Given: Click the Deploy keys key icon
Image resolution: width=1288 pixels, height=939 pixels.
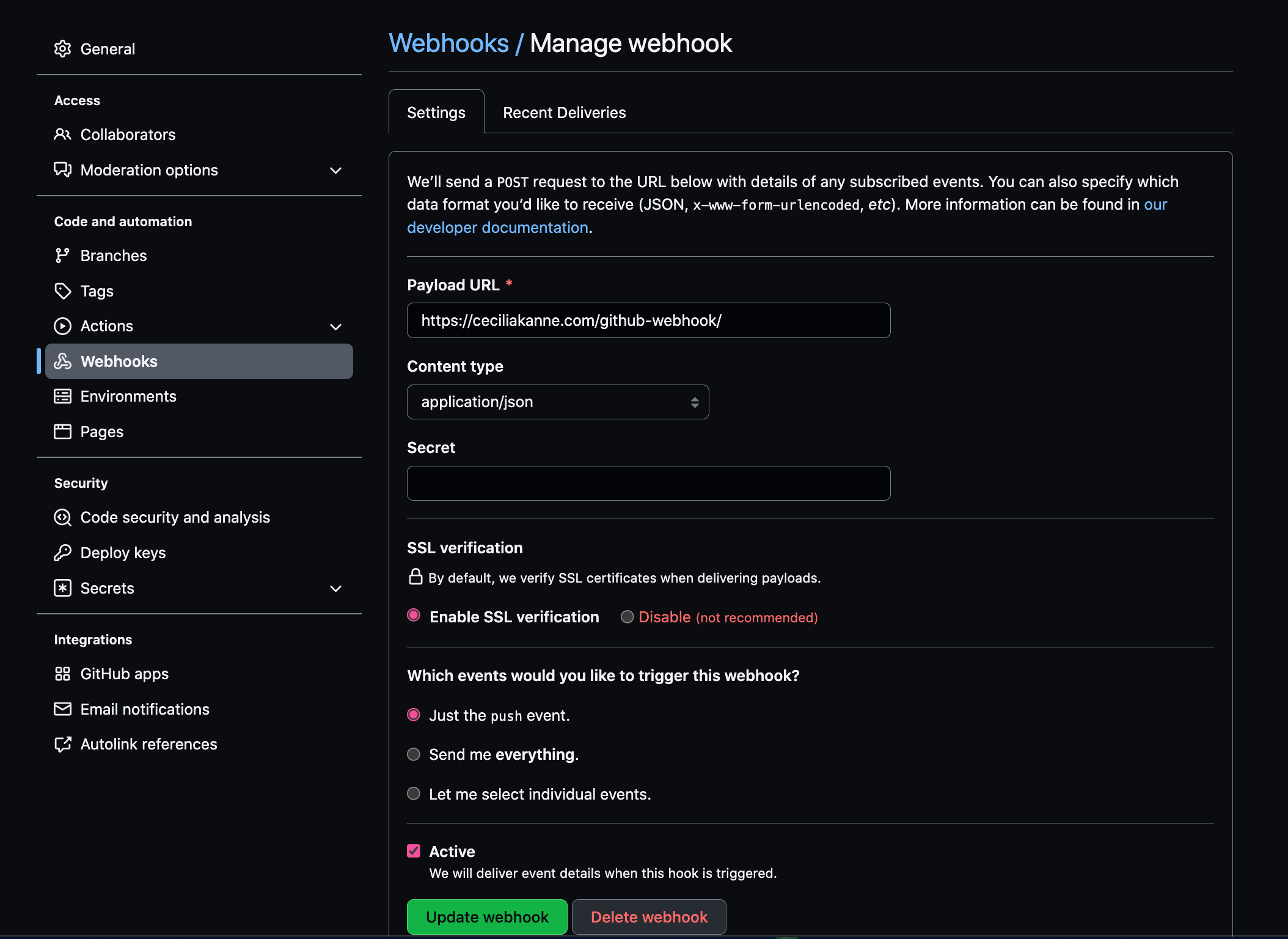Looking at the screenshot, I should point(62,553).
